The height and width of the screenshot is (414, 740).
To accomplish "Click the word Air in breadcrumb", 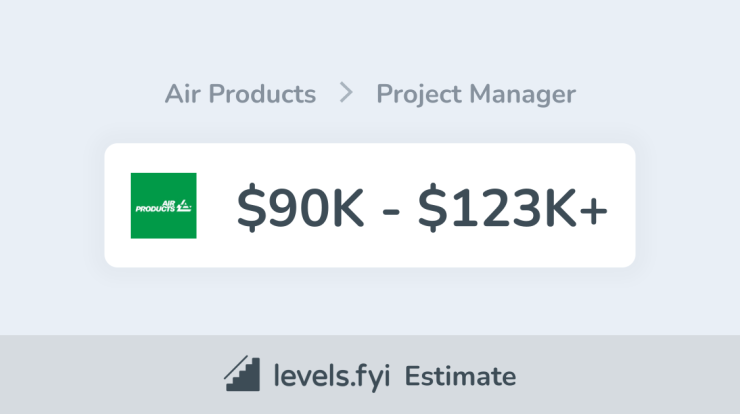I will 183,93.
